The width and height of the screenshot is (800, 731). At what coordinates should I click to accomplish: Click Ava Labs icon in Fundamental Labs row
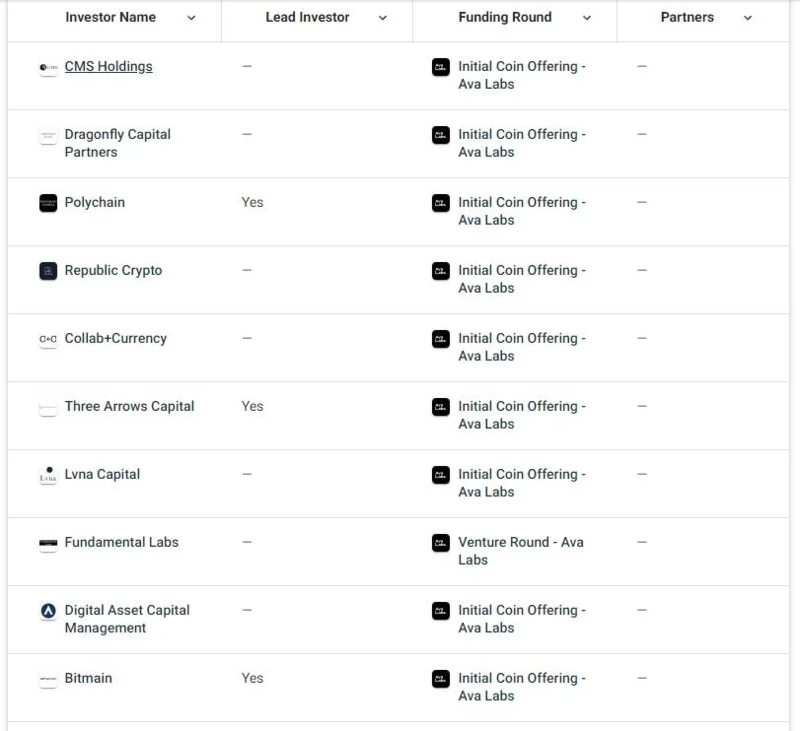441,543
